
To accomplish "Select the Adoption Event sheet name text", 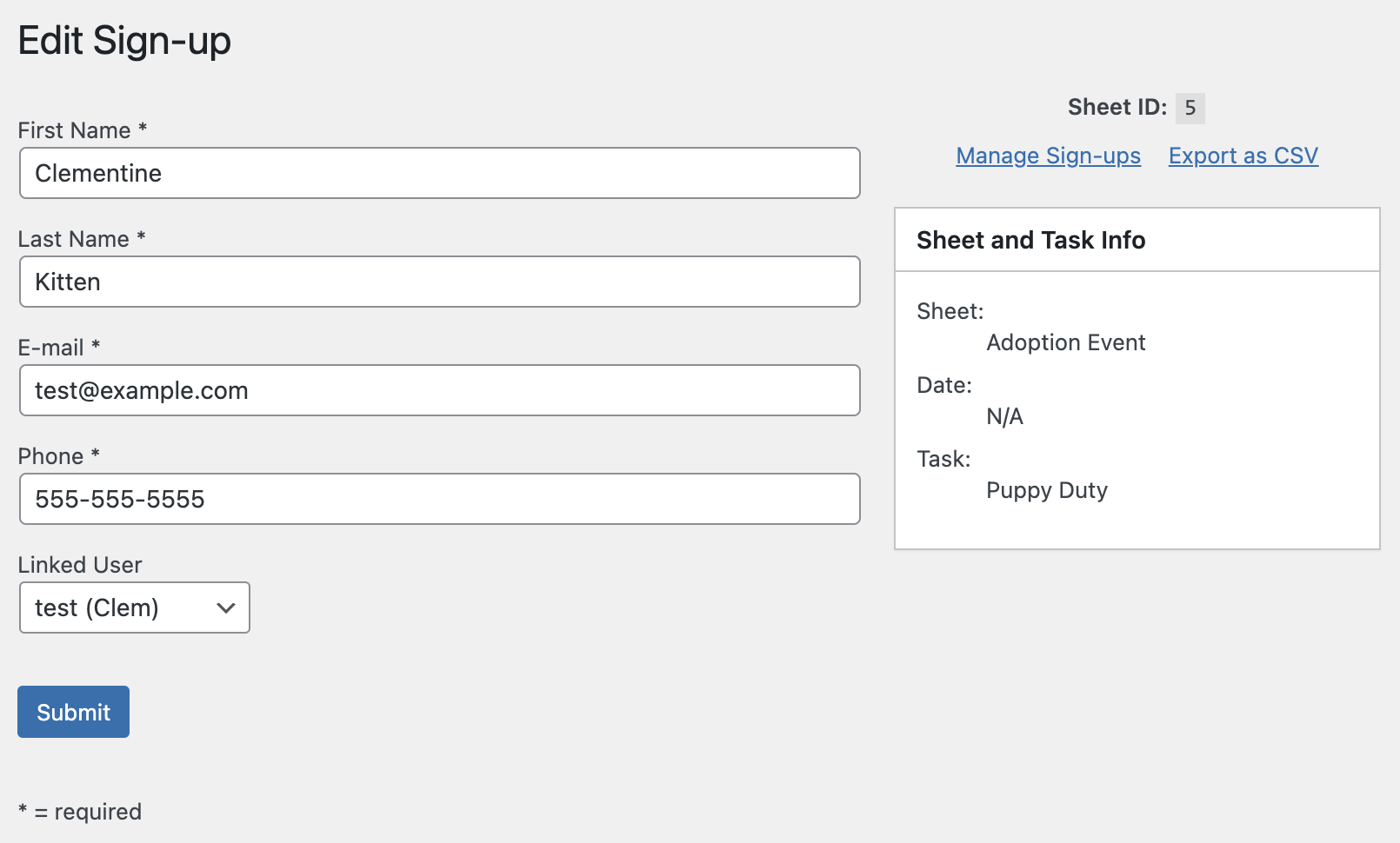I will coord(1066,342).
